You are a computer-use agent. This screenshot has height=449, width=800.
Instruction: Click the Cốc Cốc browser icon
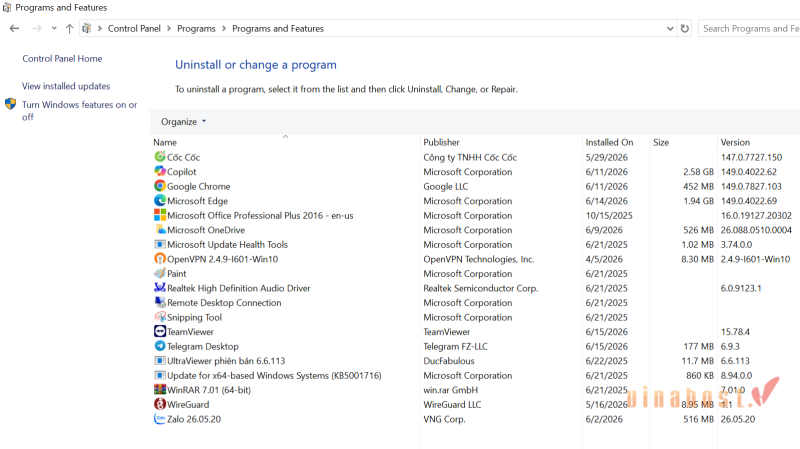click(x=160, y=157)
